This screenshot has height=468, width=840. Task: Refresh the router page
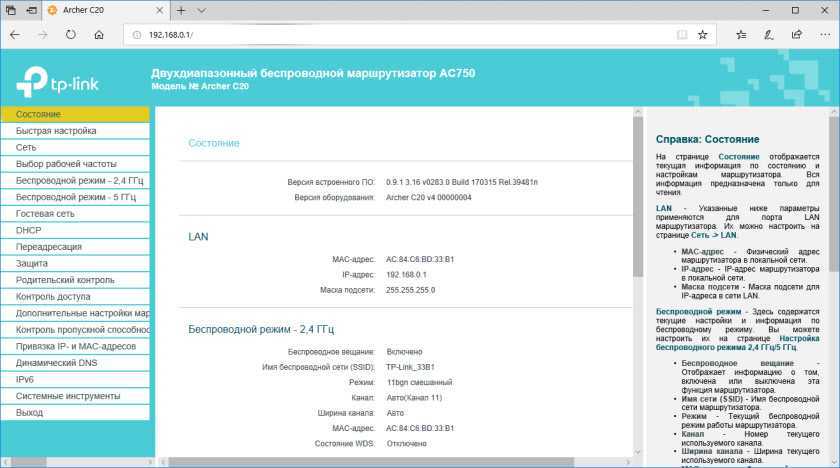click(70, 34)
